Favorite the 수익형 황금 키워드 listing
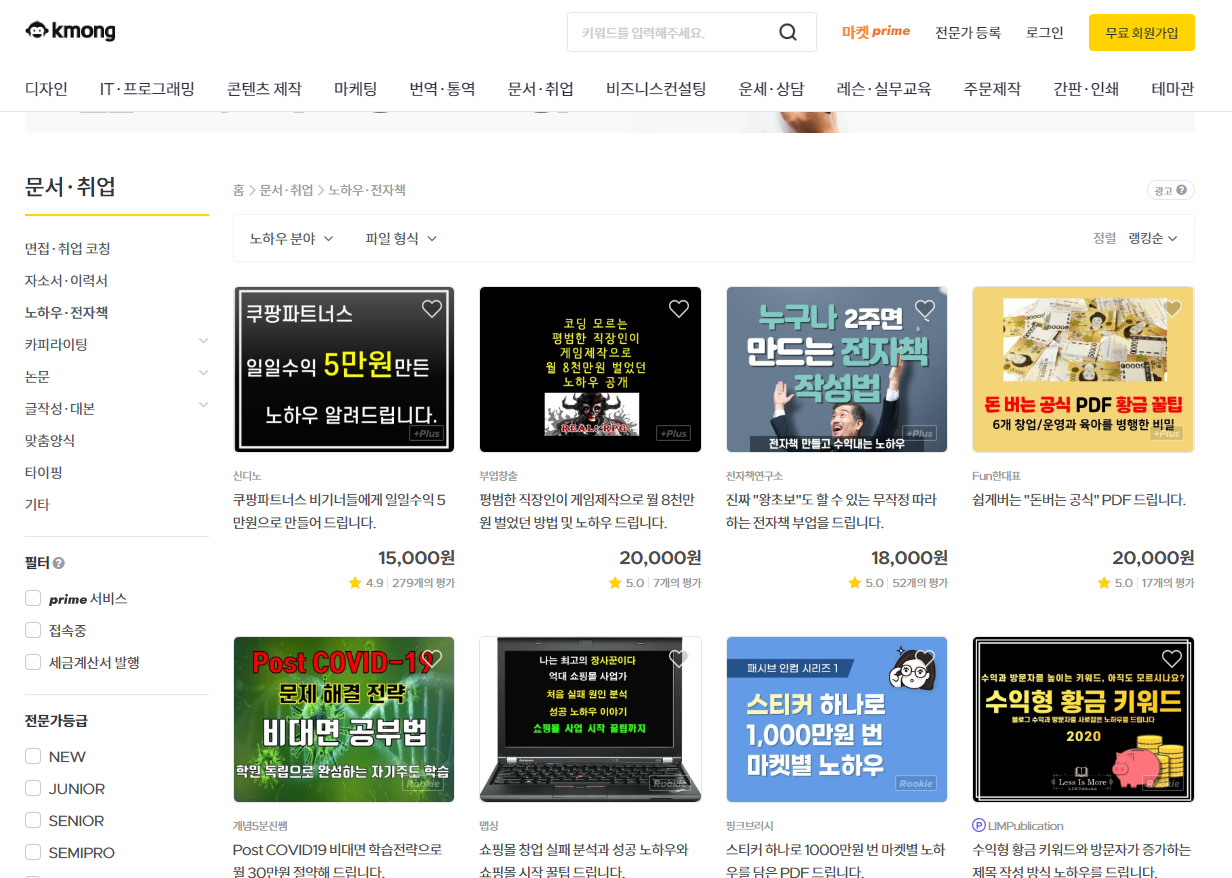 [1171, 659]
